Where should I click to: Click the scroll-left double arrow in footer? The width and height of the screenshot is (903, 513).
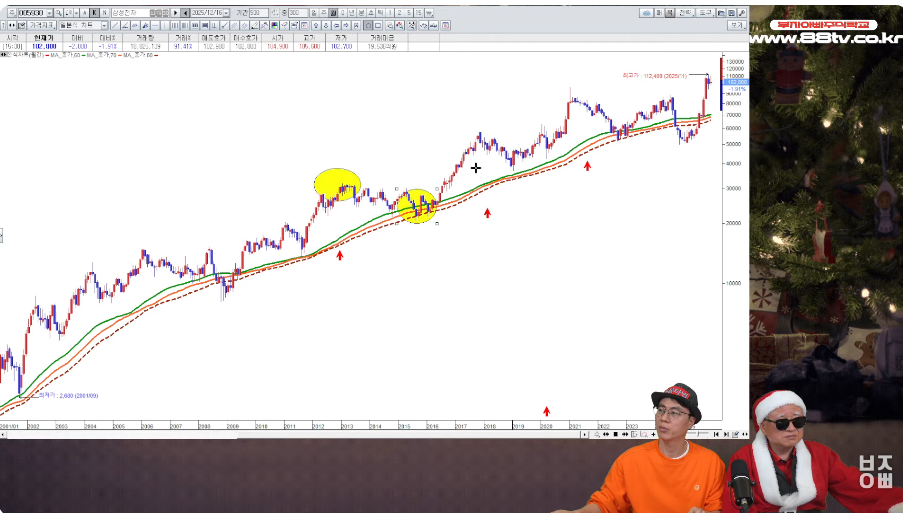coord(606,434)
